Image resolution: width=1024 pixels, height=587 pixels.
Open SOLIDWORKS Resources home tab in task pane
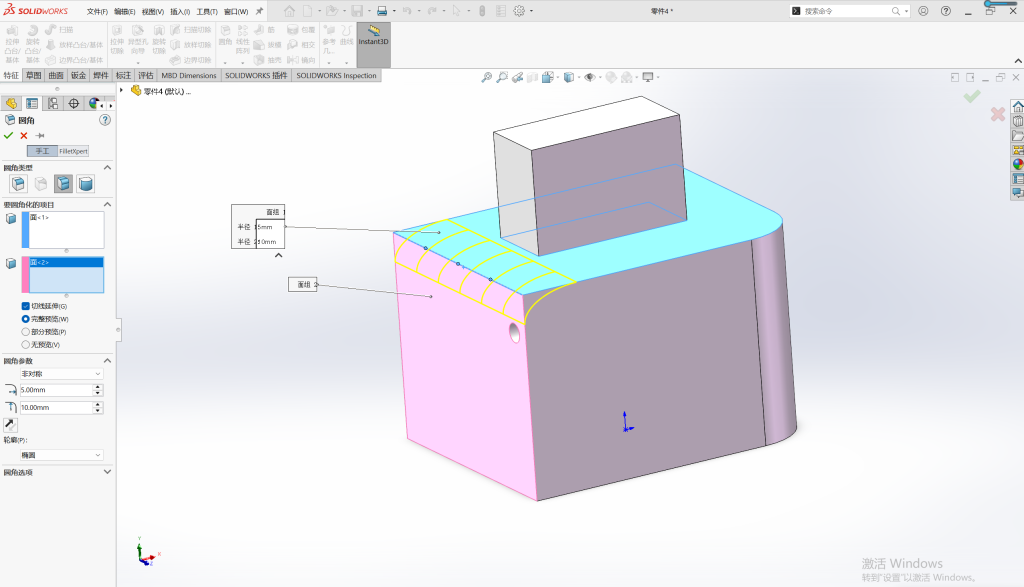1017,107
